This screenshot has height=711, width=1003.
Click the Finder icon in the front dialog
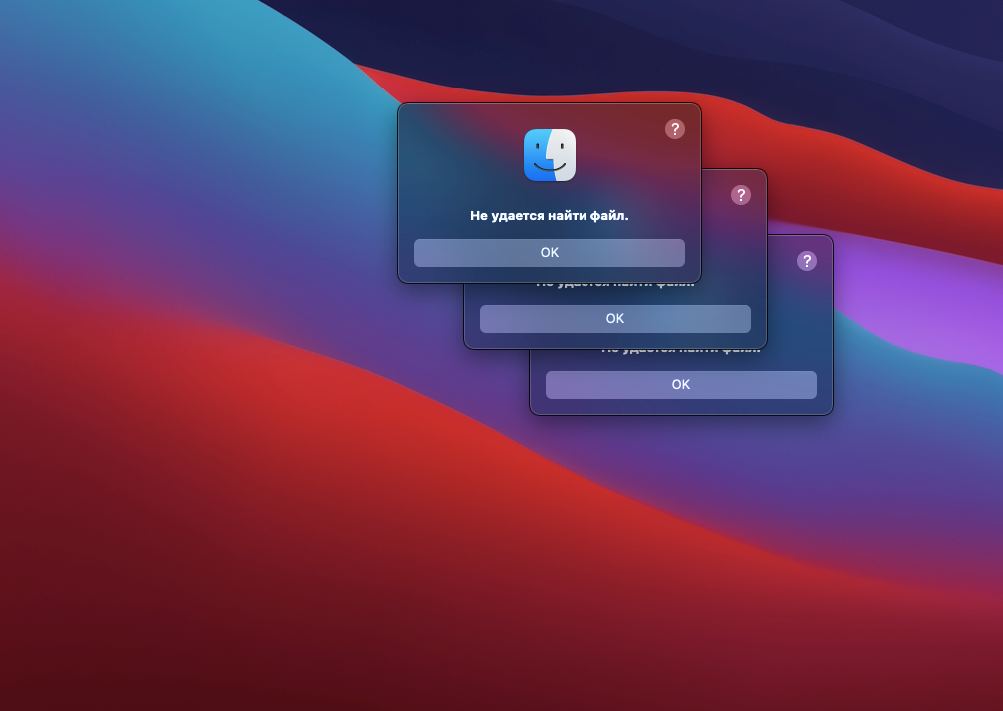point(549,155)
